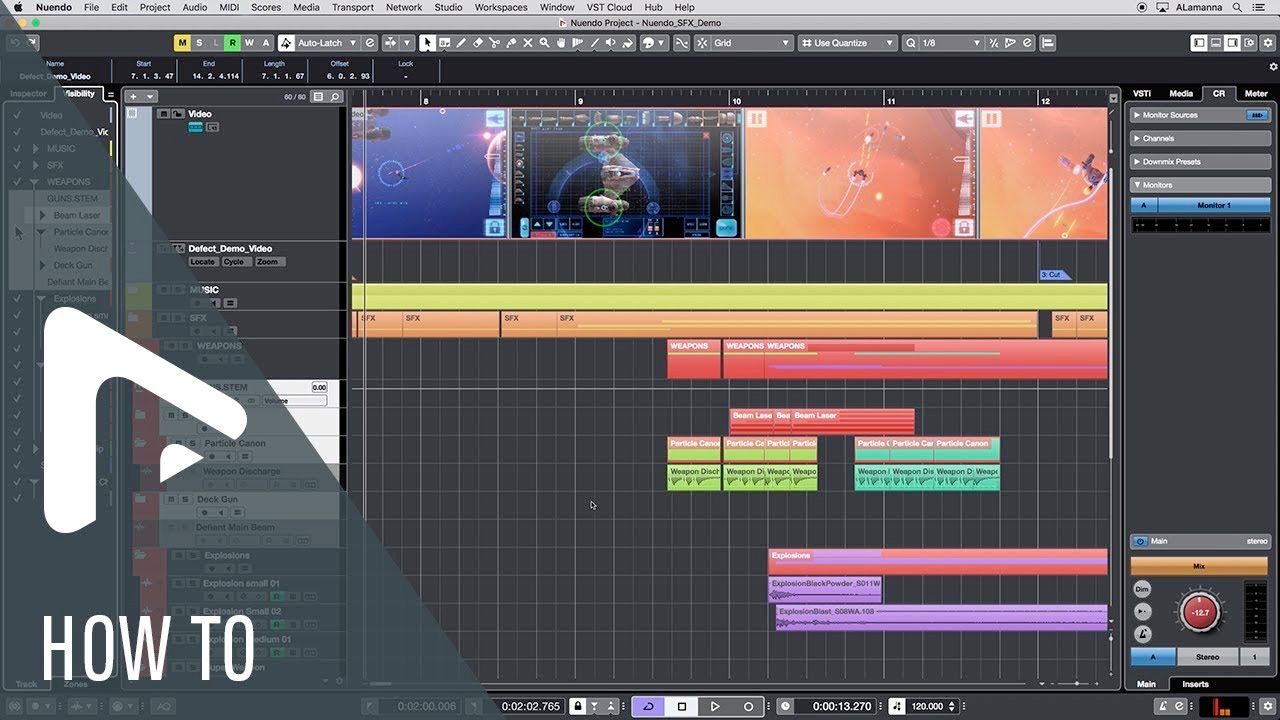Select the Comp hand tool
1280x720 pixels.
point(560,43)
